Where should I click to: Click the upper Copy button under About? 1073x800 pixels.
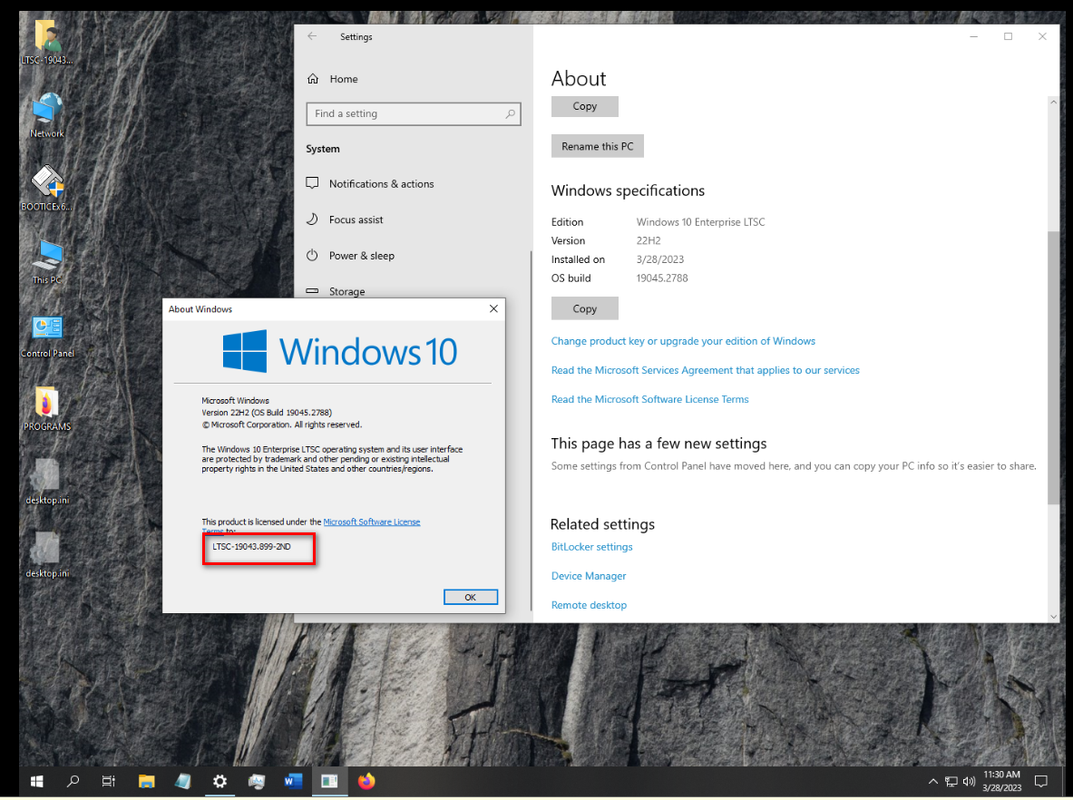click(x=584, y=106)
